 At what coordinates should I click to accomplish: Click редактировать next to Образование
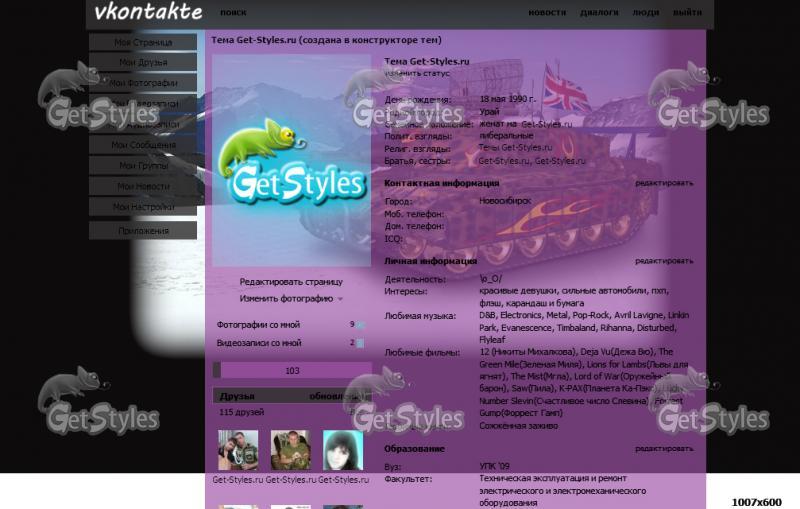coord(664,449)
